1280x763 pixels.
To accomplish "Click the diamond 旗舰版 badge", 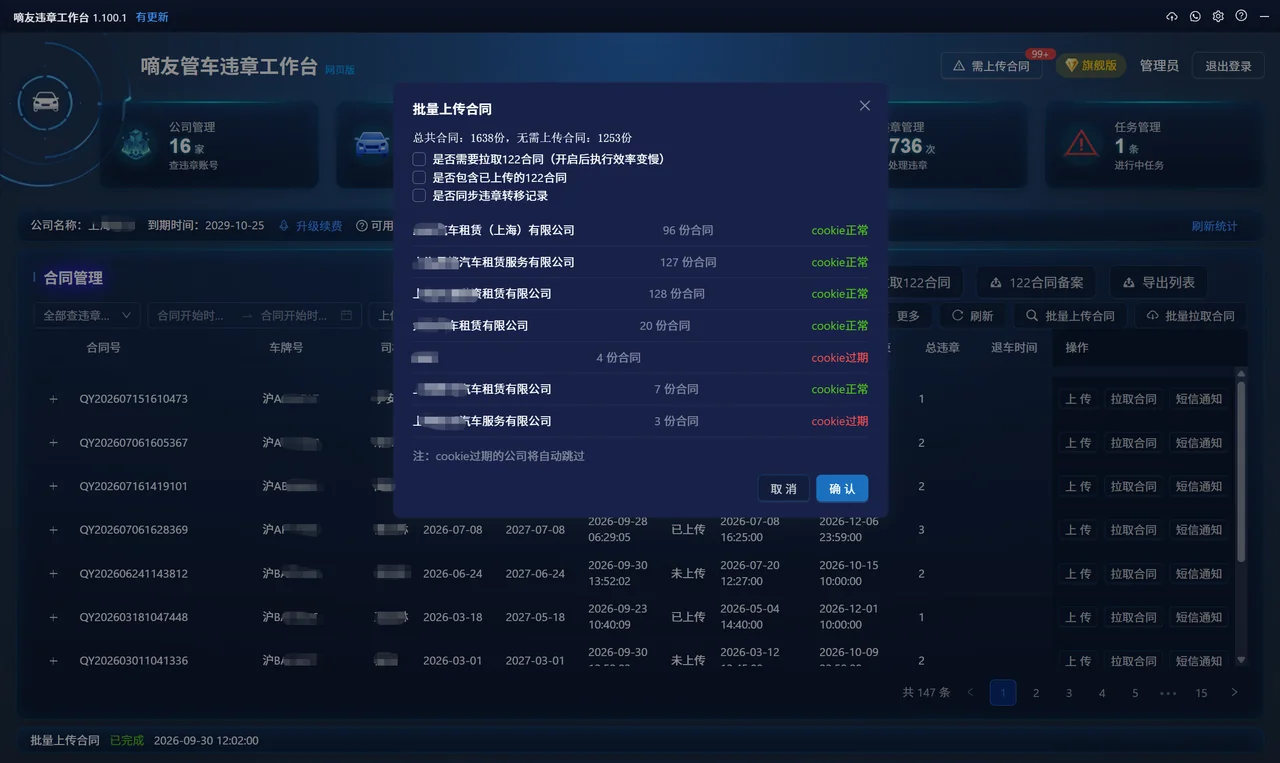I will point(1091,65).
